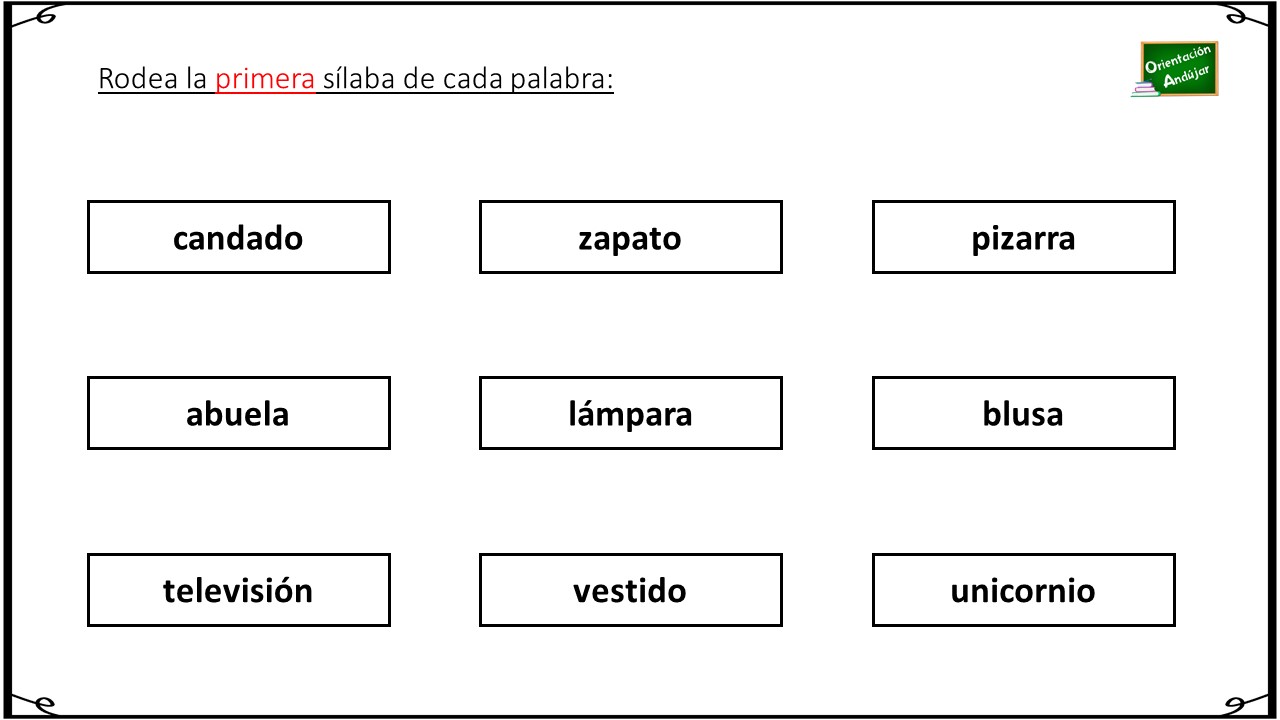Select the word box 'candado'

239,237
